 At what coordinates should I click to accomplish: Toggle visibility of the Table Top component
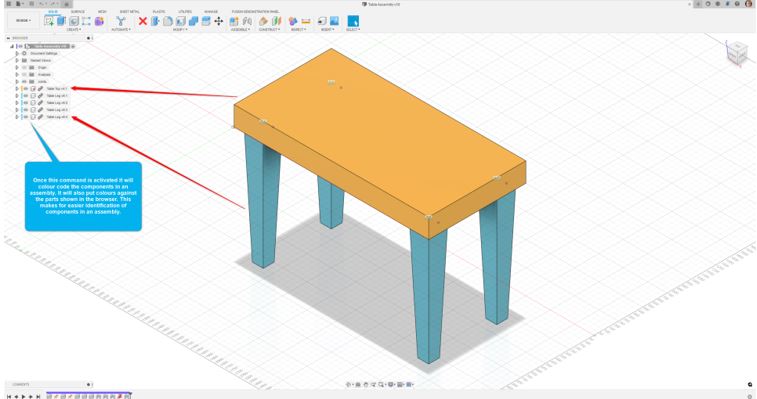[26, 88]
